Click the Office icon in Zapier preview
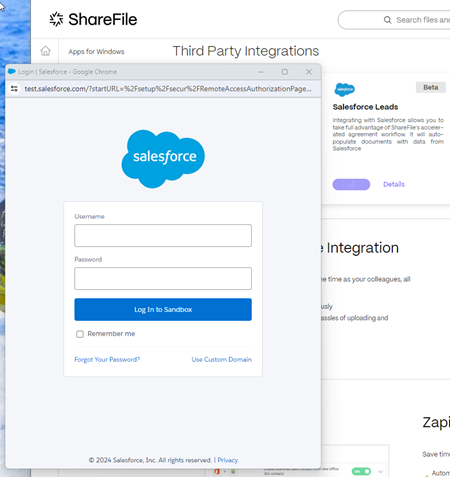 [x=217, y=471]
